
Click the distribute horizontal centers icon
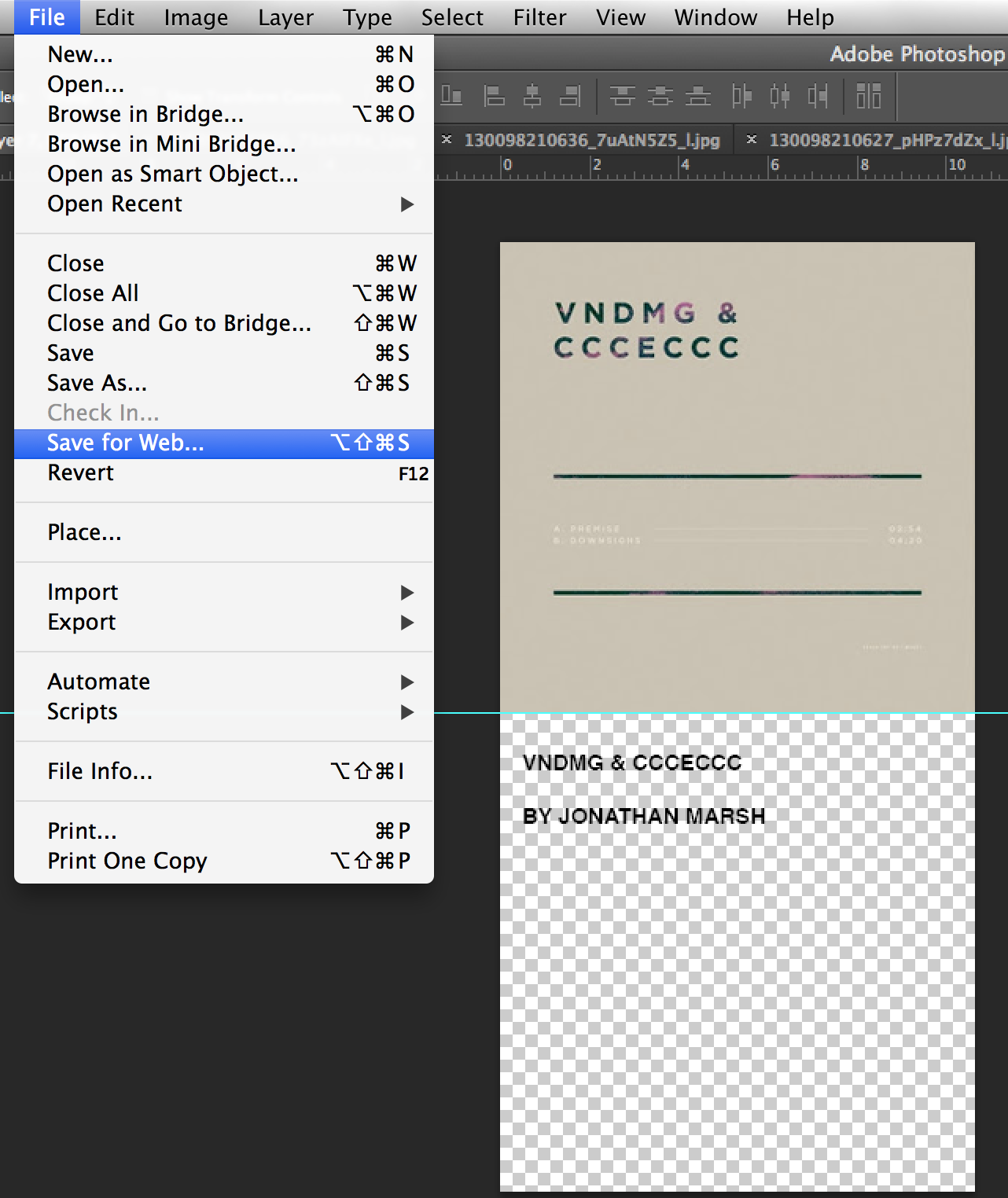779,96
